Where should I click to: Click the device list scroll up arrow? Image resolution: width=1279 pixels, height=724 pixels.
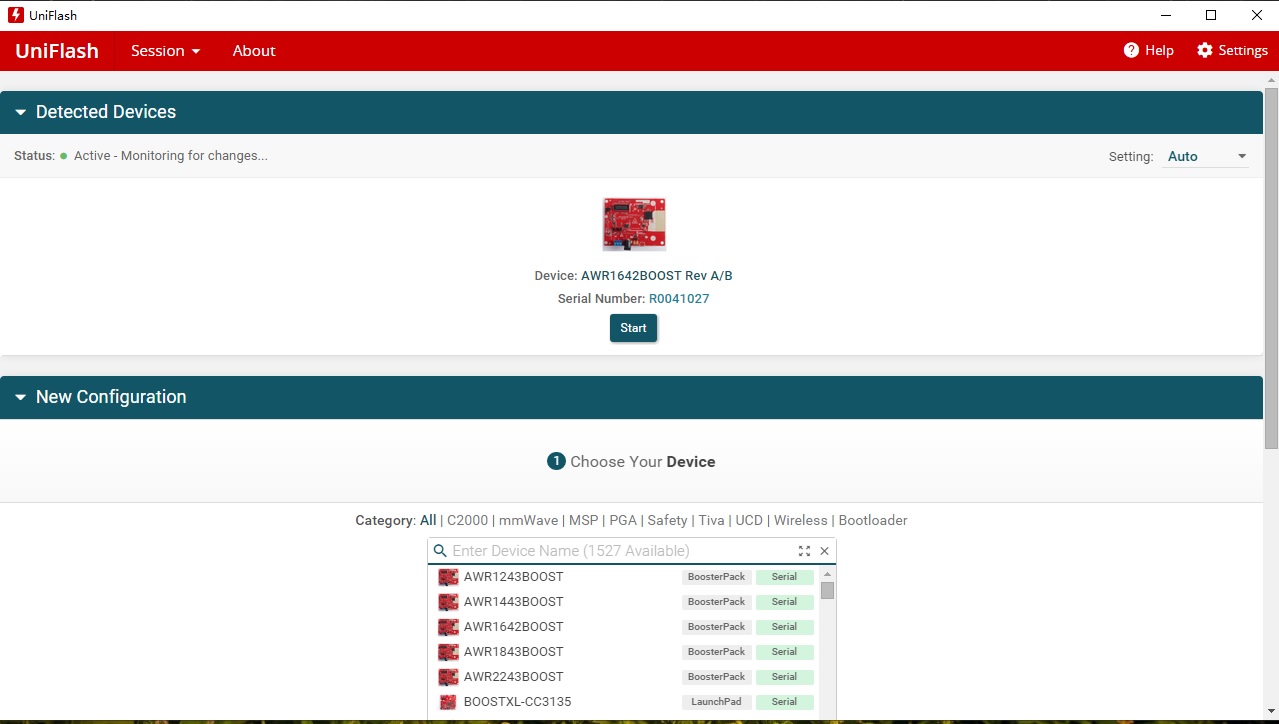(x=827, y=574)
